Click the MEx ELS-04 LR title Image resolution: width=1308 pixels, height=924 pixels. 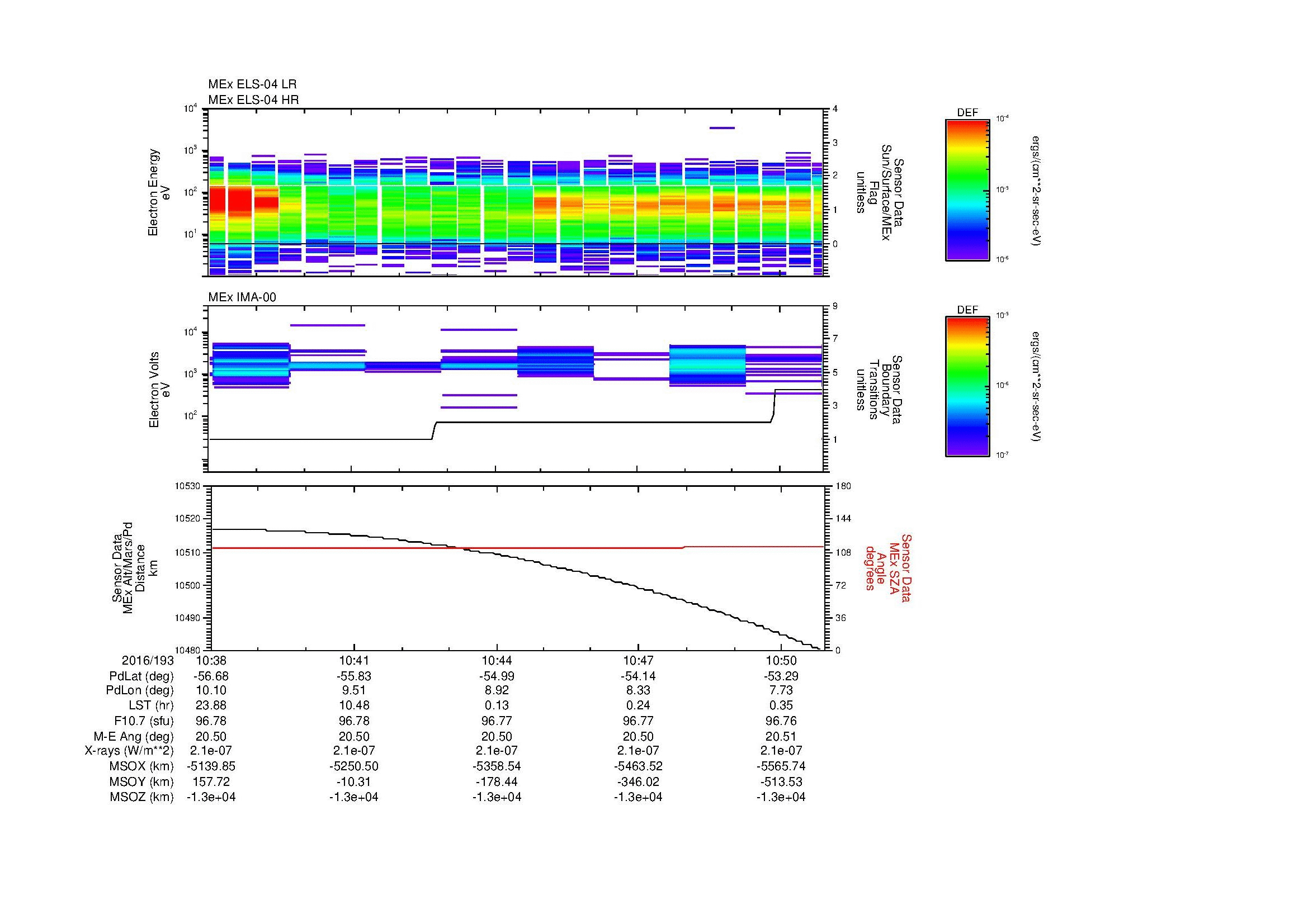coord(252,84)
